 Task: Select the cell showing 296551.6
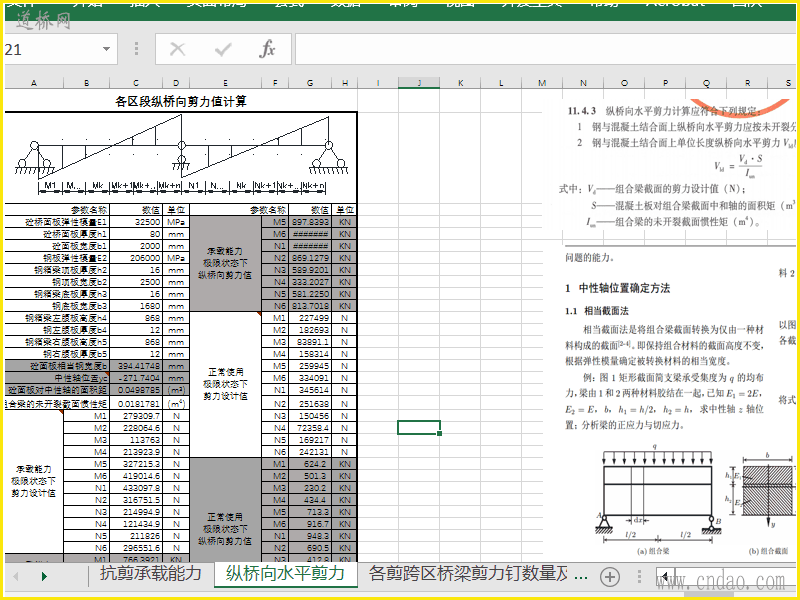point(136,548)
